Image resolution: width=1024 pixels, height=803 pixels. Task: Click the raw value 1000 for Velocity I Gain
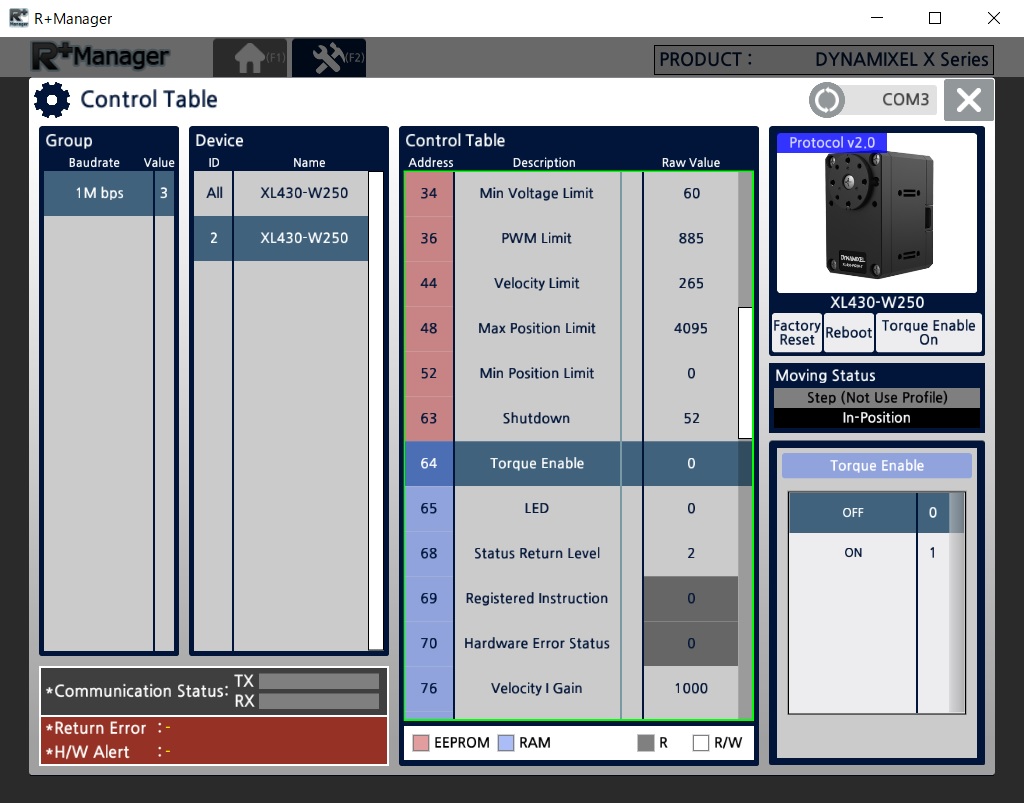[691, 689]
